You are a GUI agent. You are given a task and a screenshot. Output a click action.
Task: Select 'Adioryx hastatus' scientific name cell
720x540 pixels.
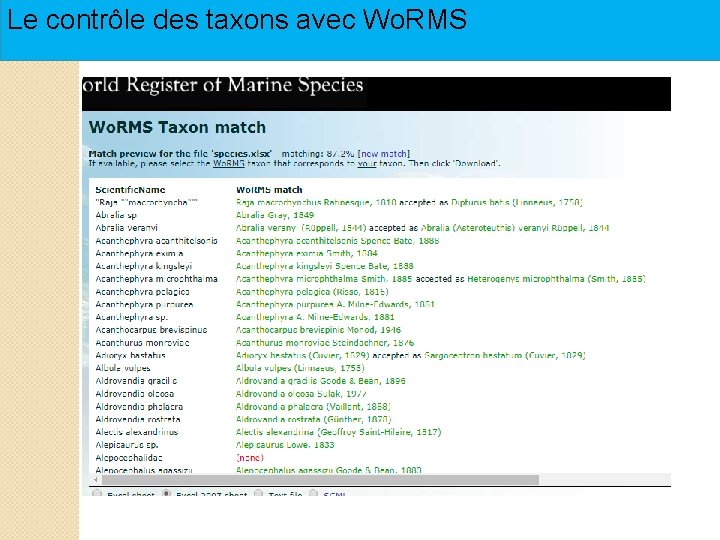[130, 355]
